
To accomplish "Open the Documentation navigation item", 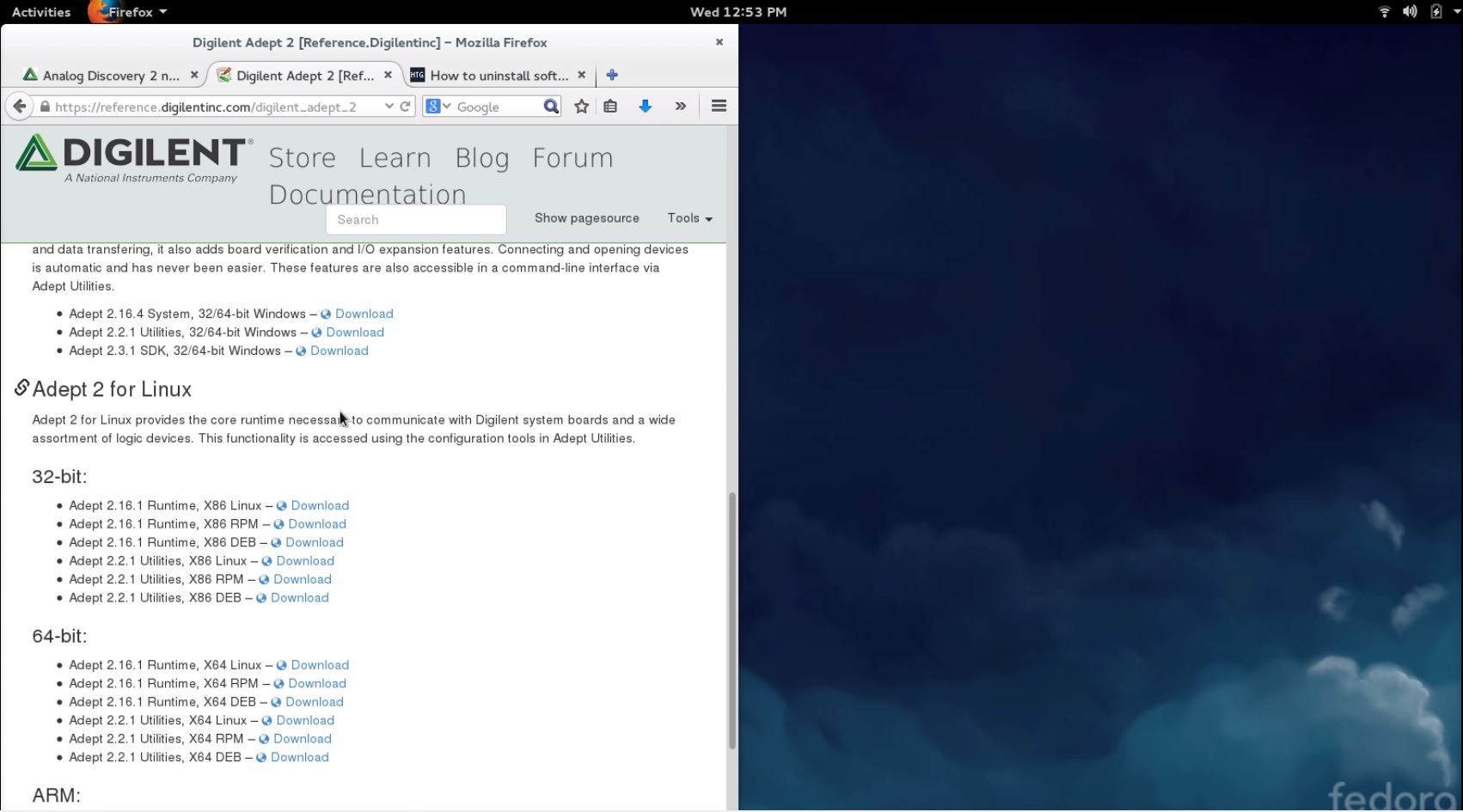I will pos(368,194).
